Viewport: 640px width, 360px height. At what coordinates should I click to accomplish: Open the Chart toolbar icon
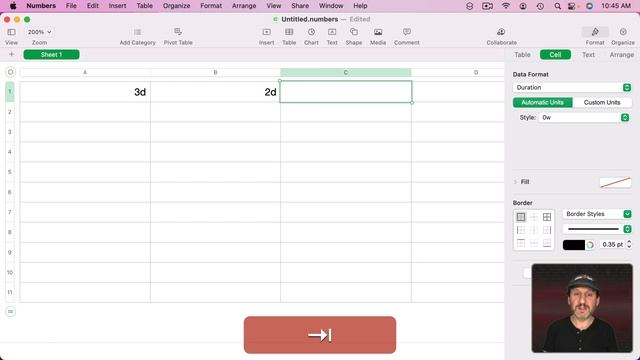[311, 32]
